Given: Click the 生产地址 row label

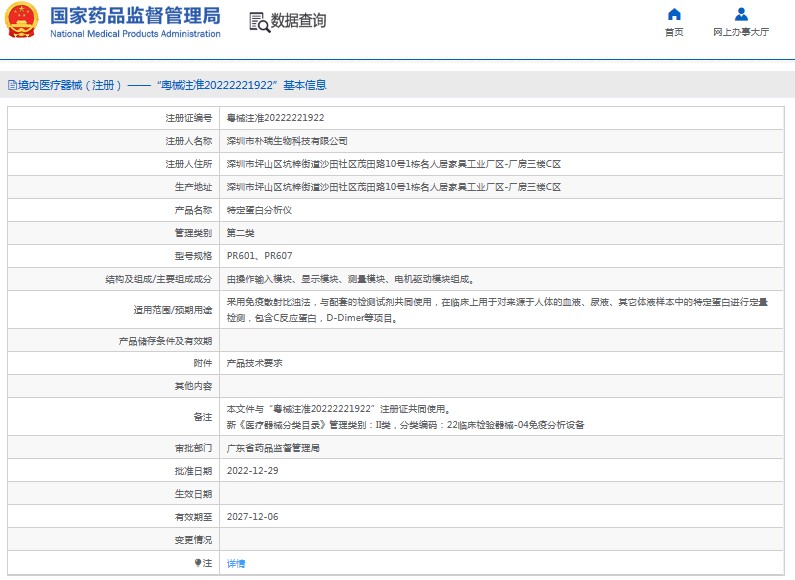Looking at the screenshot, I should point(193,187).
